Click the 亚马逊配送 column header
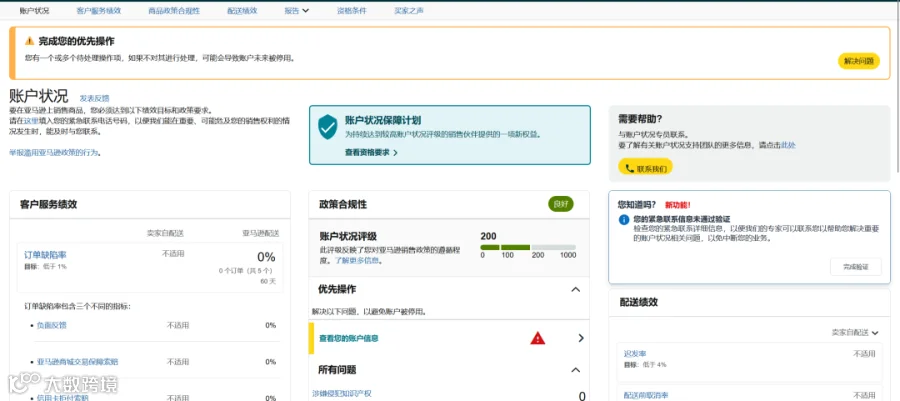The image size is (900, 401). click(x=261, y=233)
